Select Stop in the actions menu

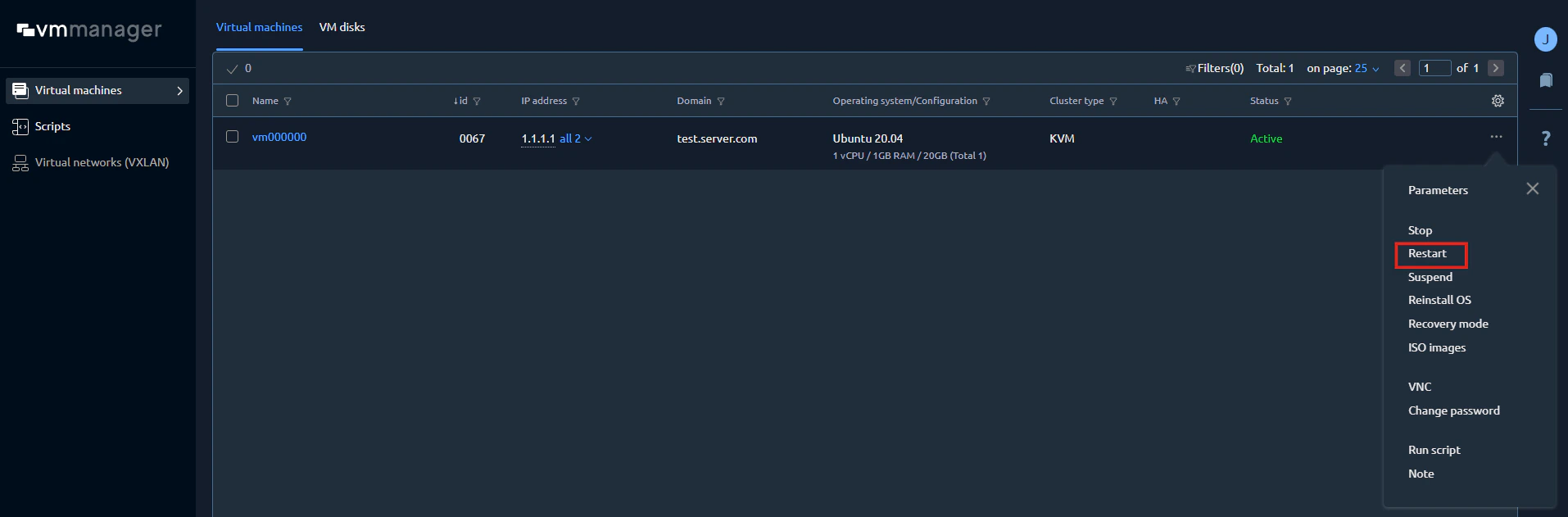(x=1420, y=230)
